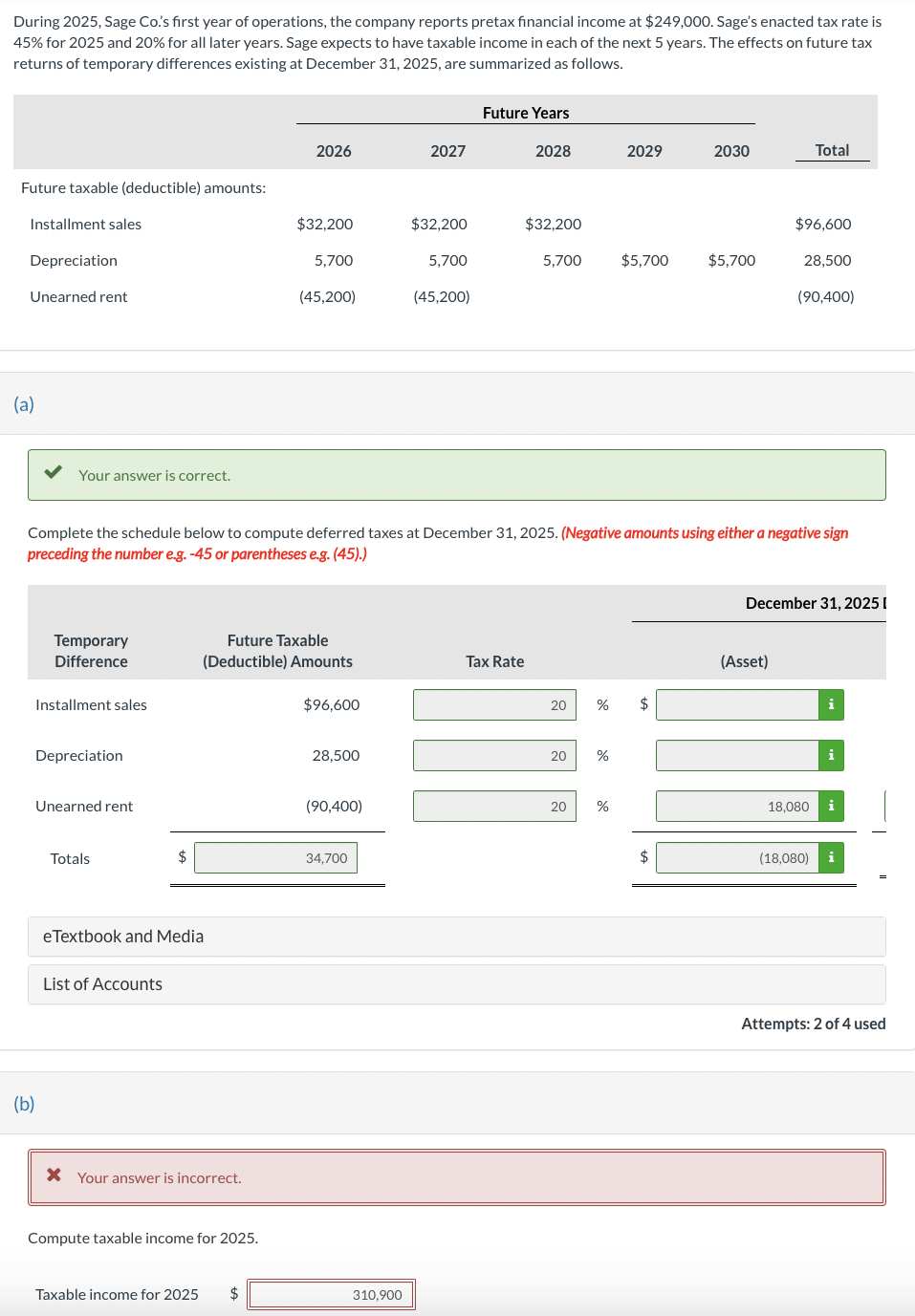The image size is (915, 1316).
Task: Click Taxable income for 2025 input field
Action: coord(331,1295)
